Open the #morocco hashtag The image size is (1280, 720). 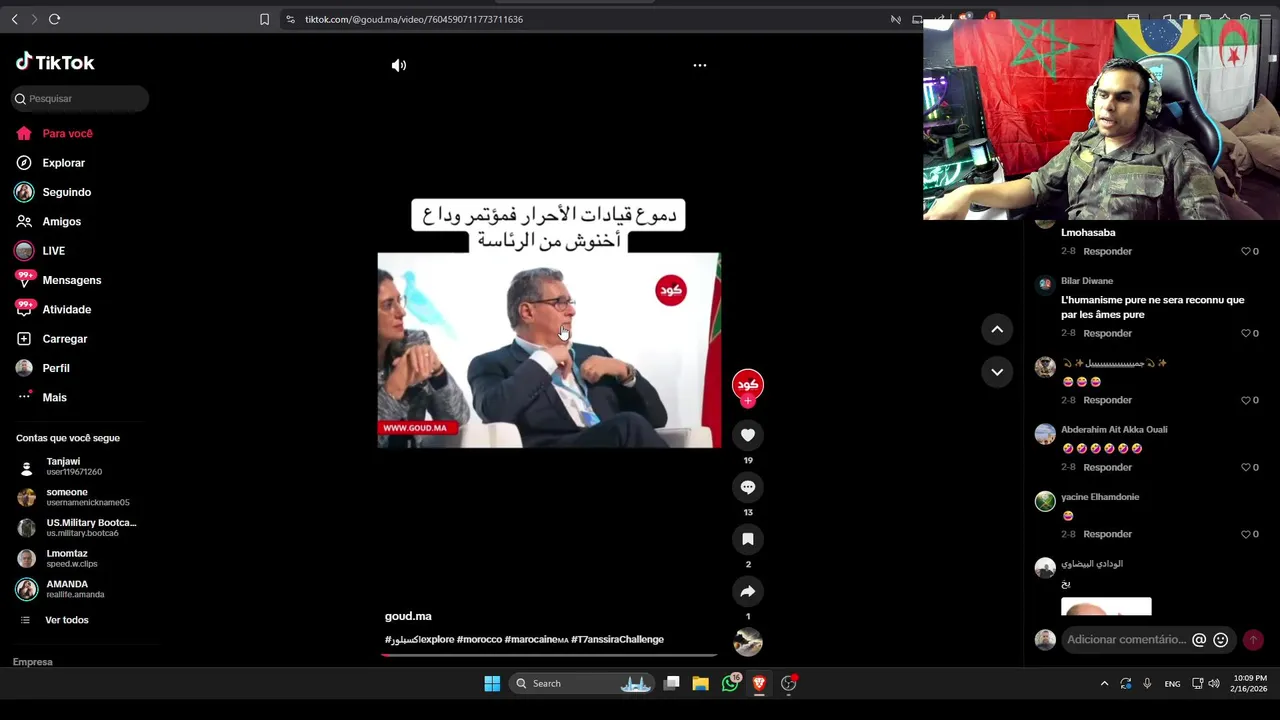pos(479,639)
